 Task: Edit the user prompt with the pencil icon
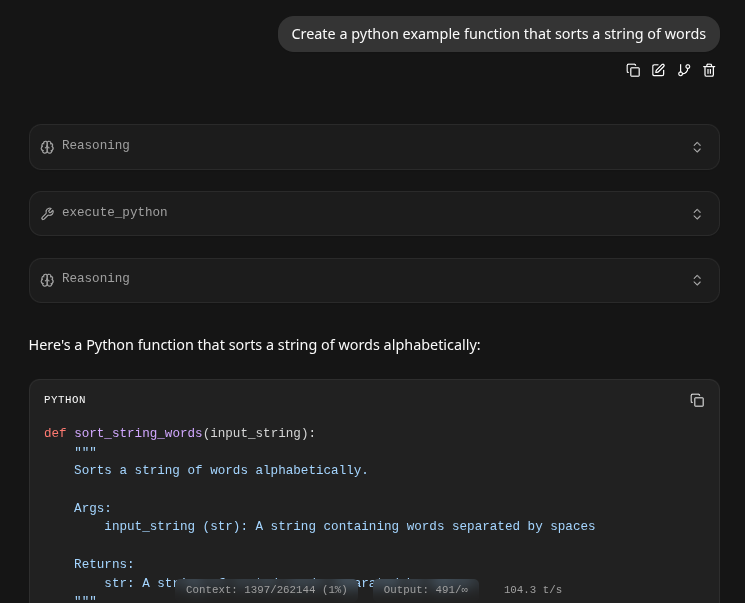pos(658,70)
